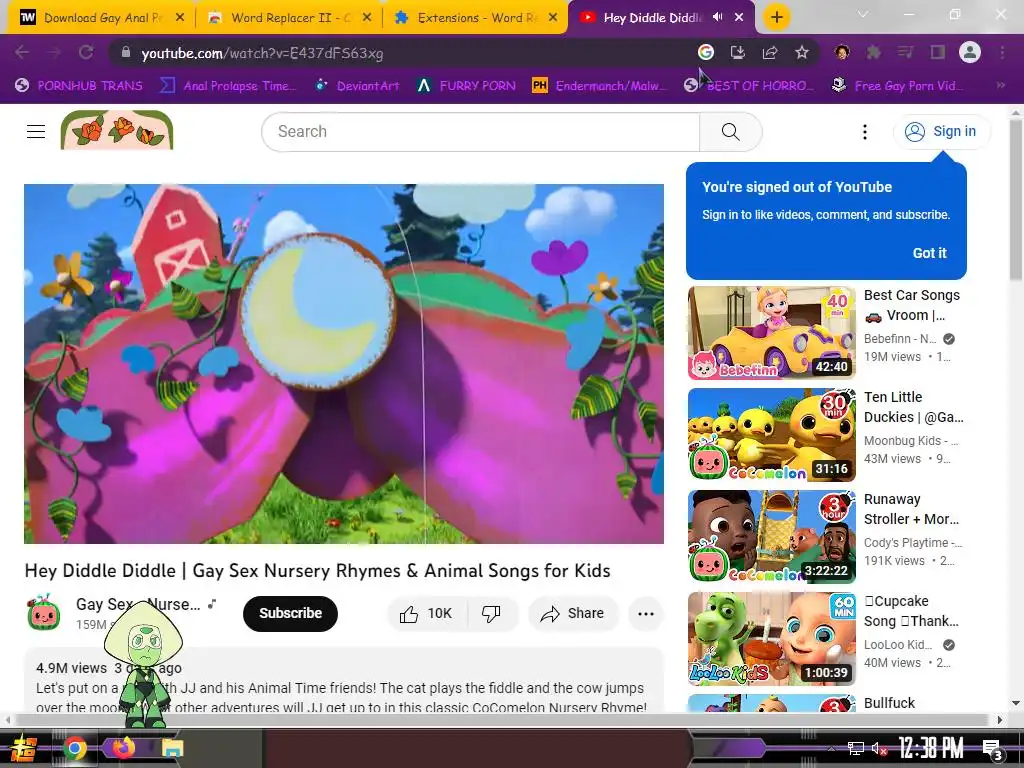The image size is (1024, 768).
Task: Toggle the muted volume tray icon
Action: 880,748
